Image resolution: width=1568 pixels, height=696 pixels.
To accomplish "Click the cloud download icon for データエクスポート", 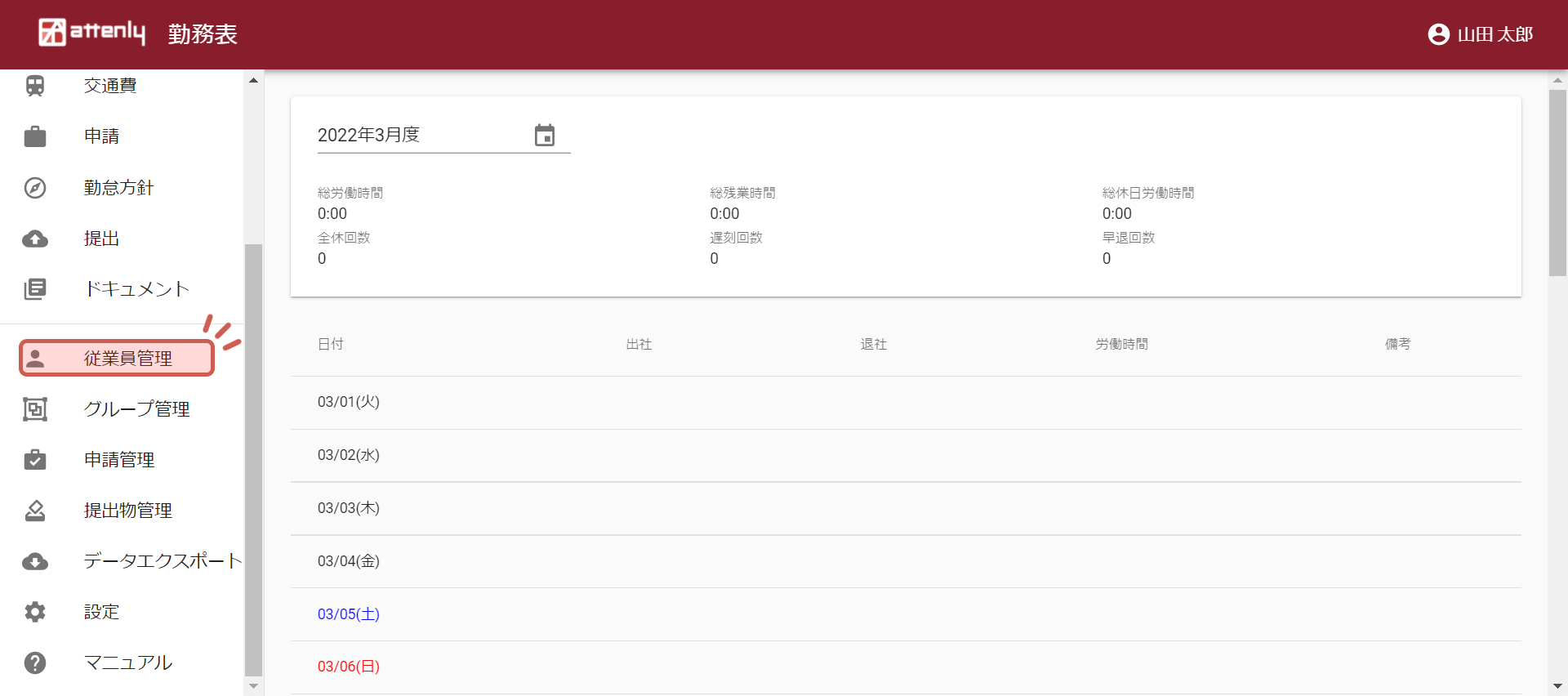I will click(35, 561).
